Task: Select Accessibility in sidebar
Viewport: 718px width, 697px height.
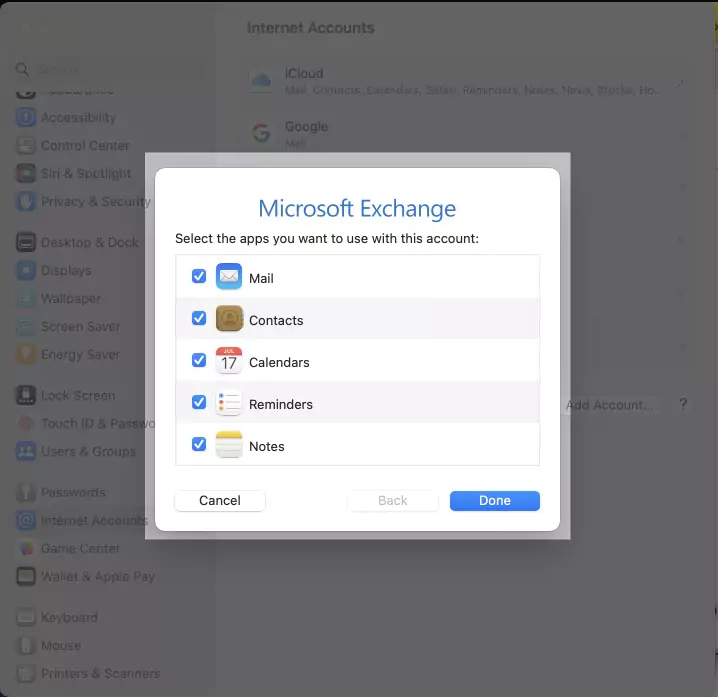Action: [x=78, y=118]
